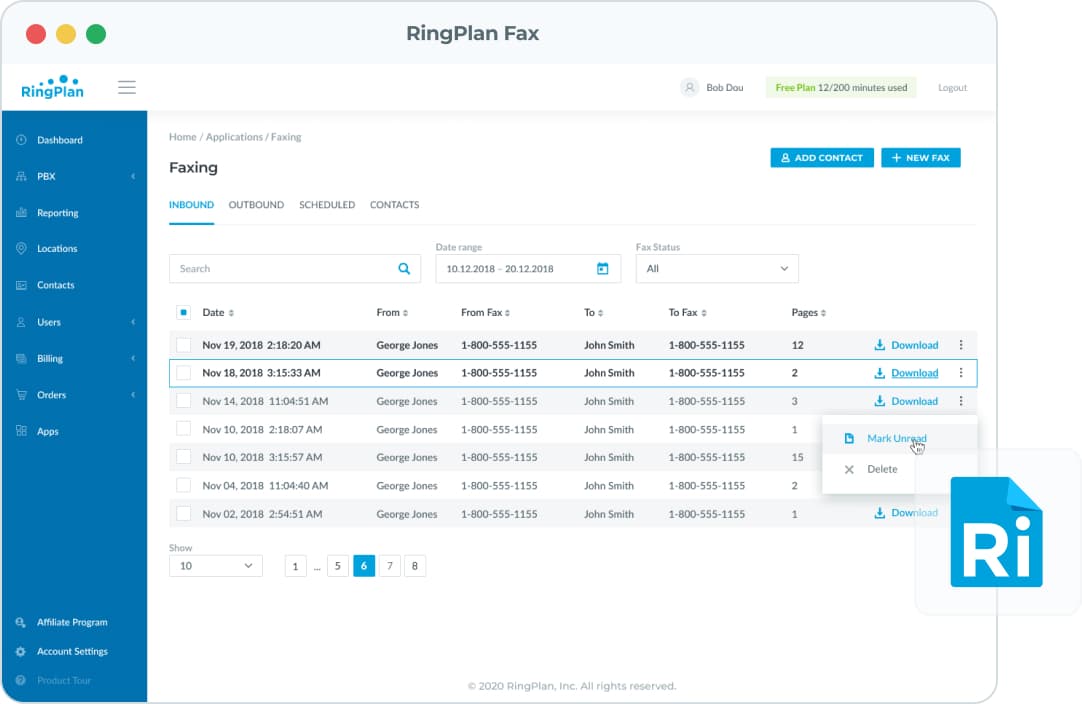Click the date range field 10.12.2018 – 20.12.2018
Screen dimensions: 1082x704
[528, 268]
